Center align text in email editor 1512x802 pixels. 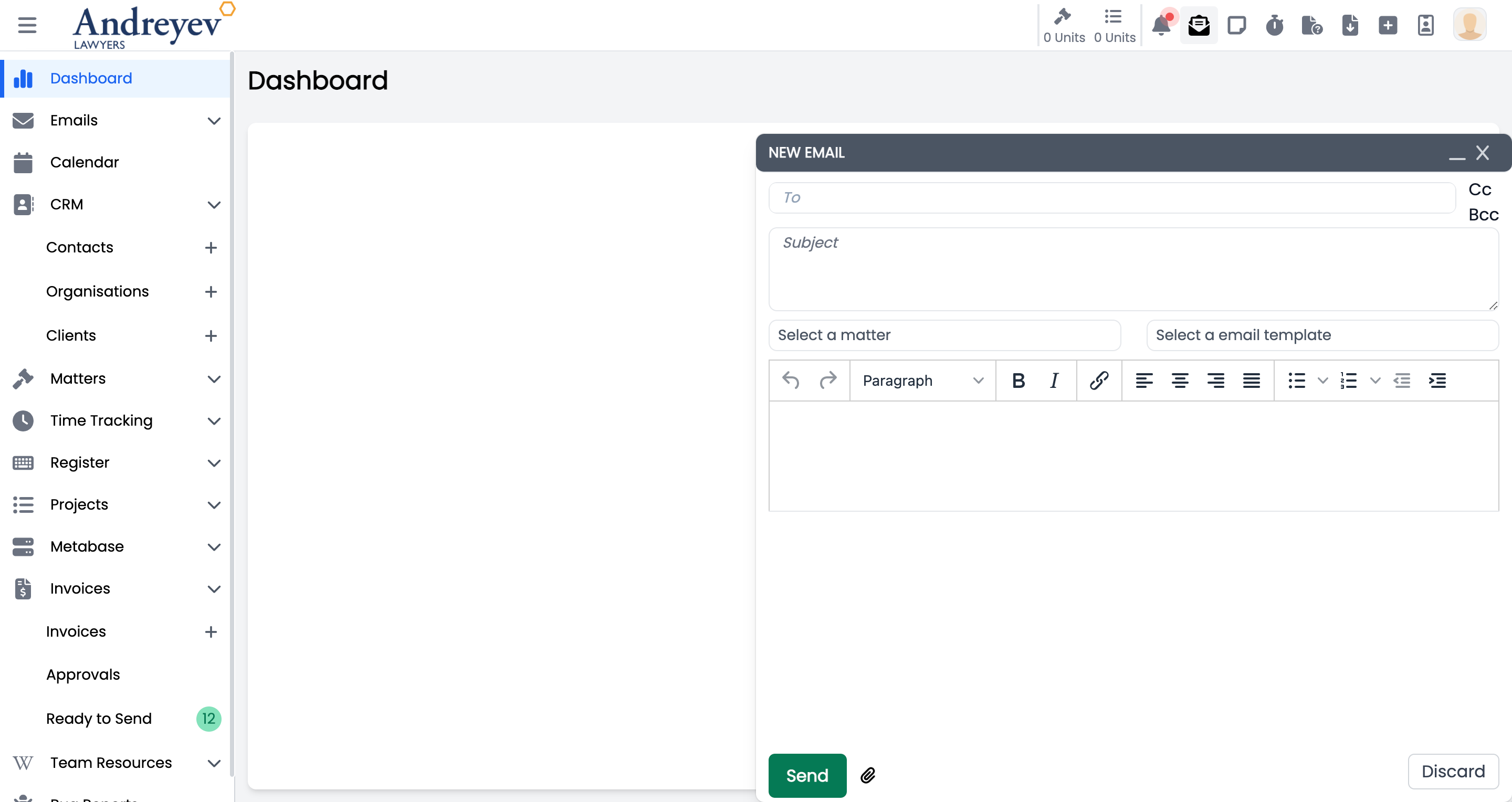tap(1180, 381)
